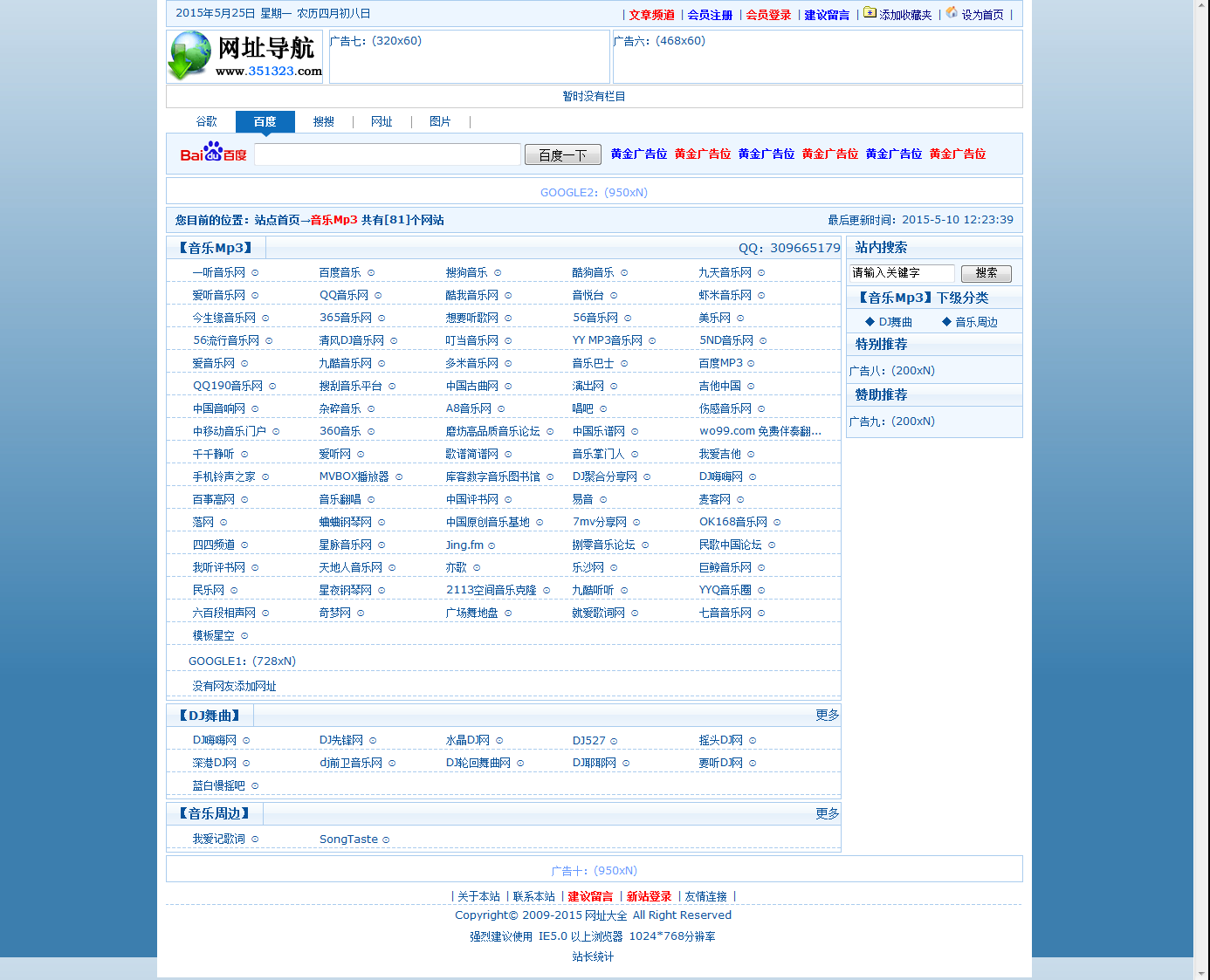Switch to the 谷歌 search tab
Image resolution: width=1210 pixels, height=980 pixels.
point(207,121)
